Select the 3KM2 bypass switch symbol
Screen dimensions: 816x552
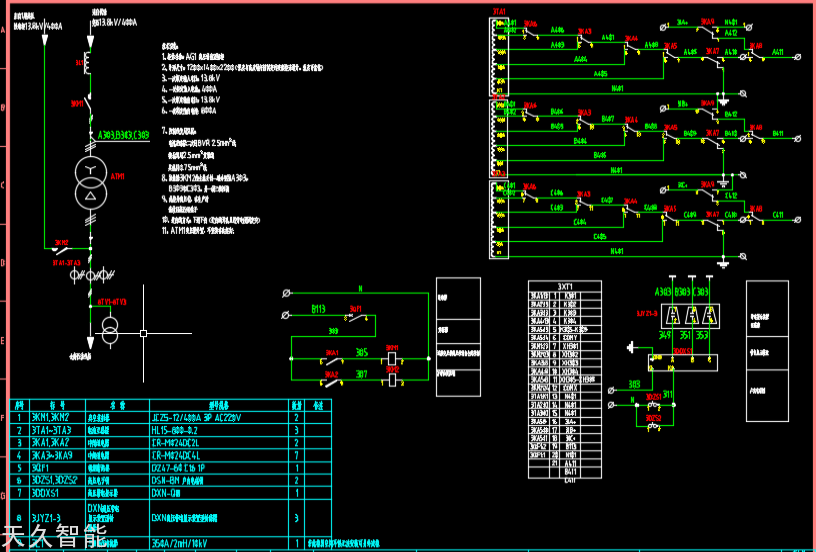[x=62, y=249]
